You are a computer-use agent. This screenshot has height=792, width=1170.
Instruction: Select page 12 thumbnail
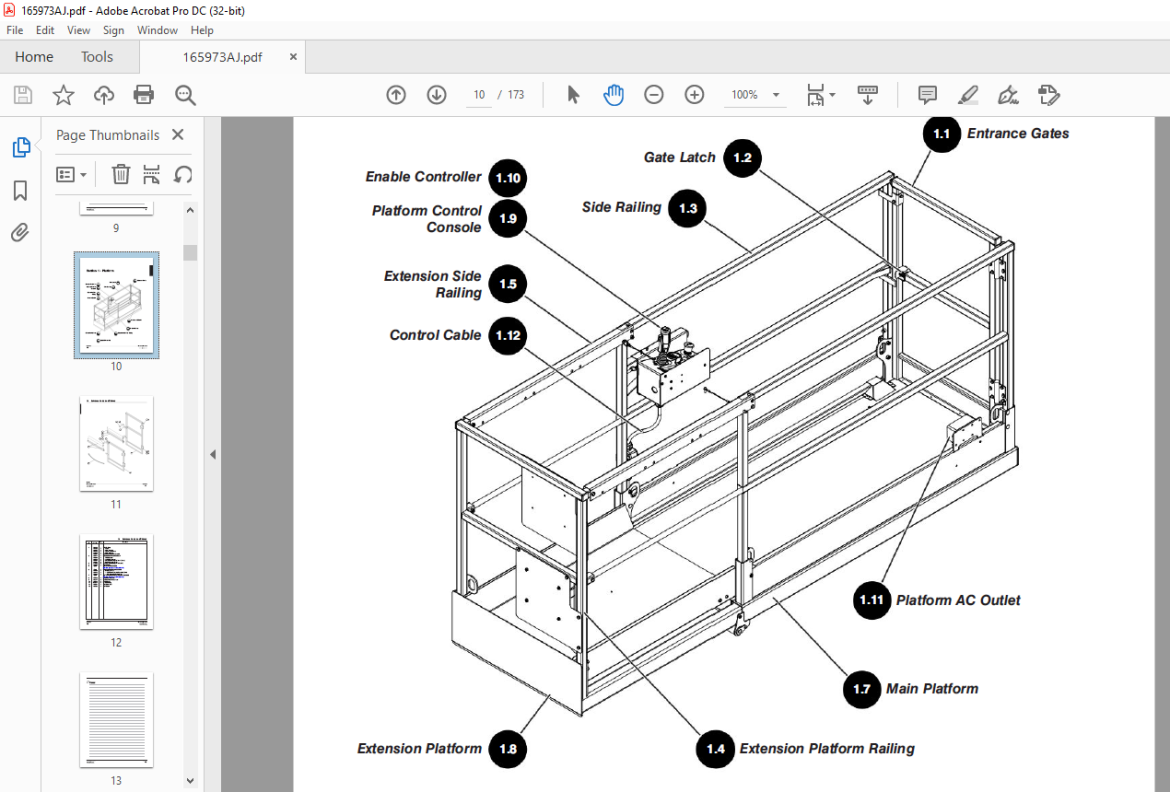click(116, 581)
